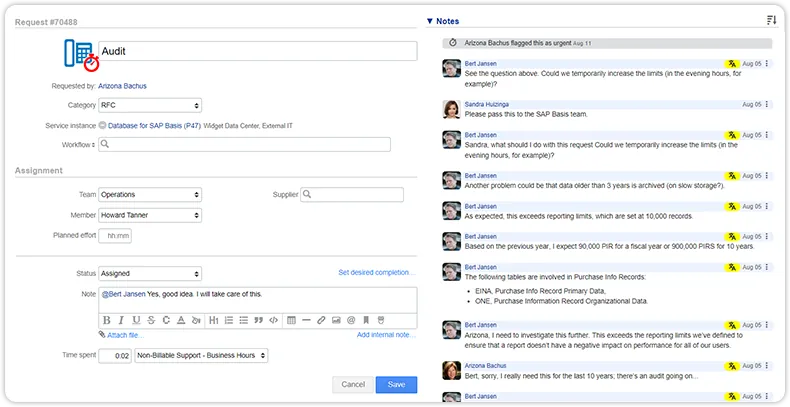Viewport: 790px width, 407px height.
Task: Cancel editing the request
Action: tap(353, 384)
